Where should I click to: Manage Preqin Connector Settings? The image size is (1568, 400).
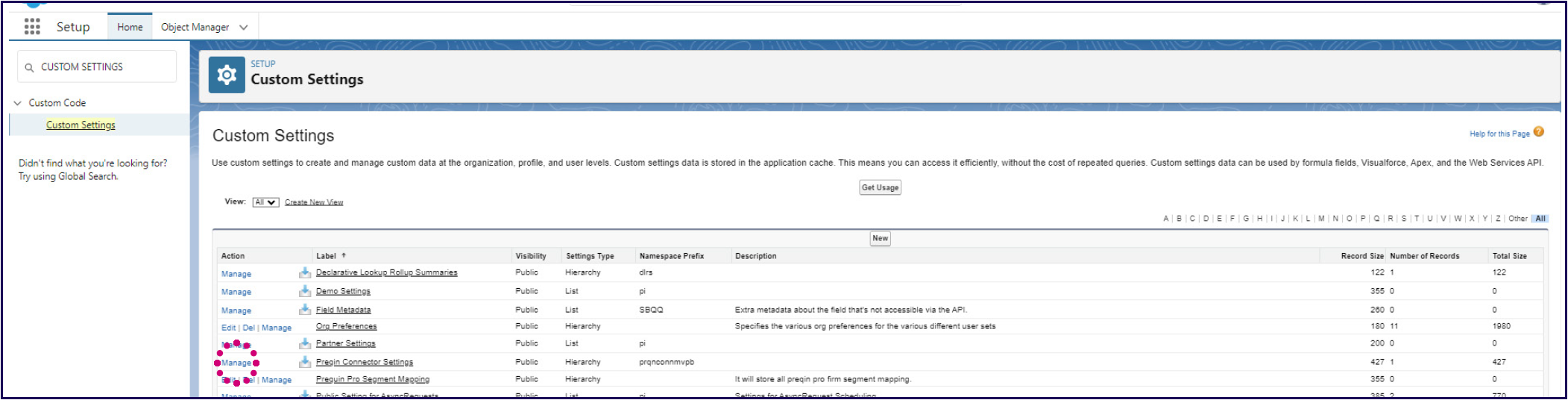coord(236,363)
